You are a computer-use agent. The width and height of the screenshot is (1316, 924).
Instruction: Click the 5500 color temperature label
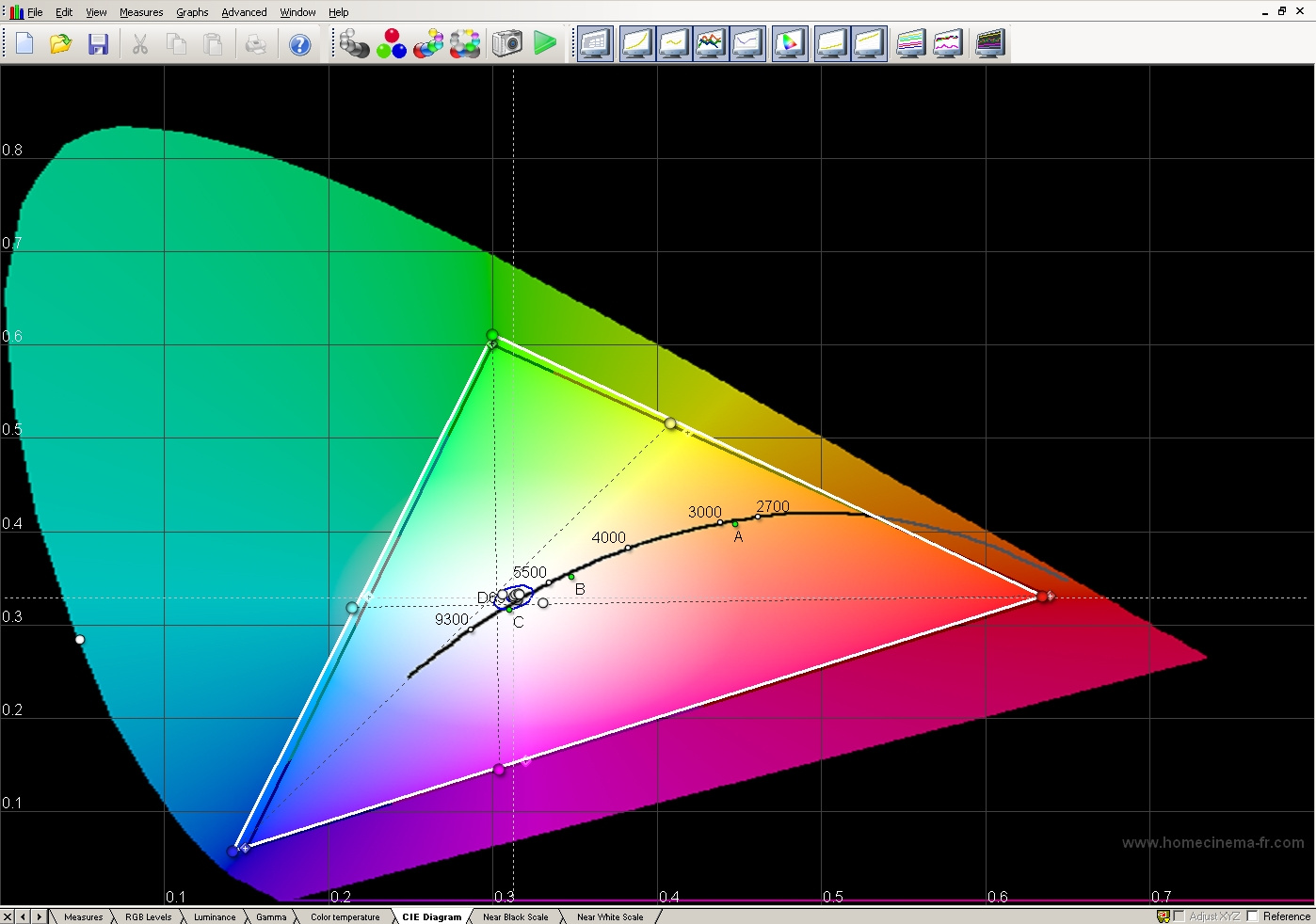coord(530,572)
